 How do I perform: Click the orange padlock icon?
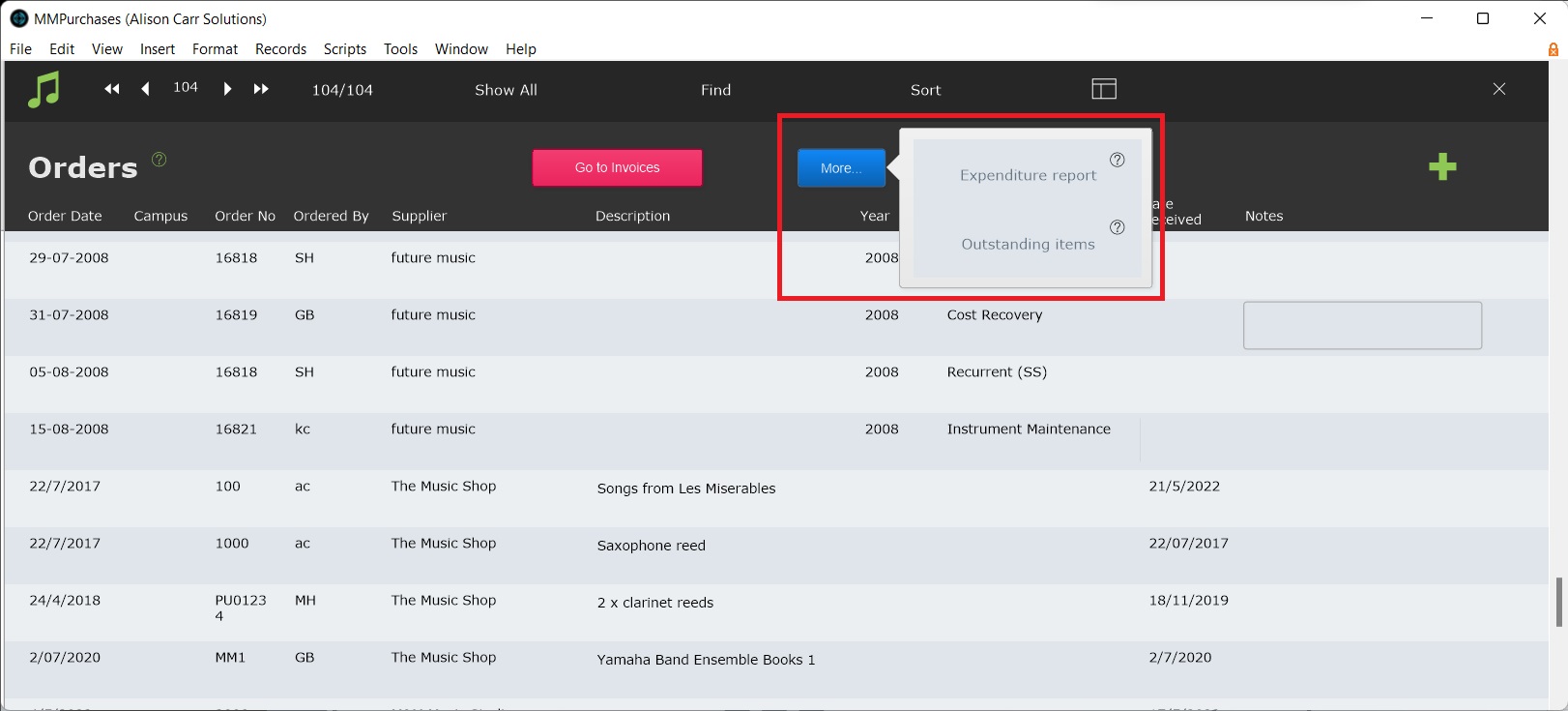(x=1553, y=49)
